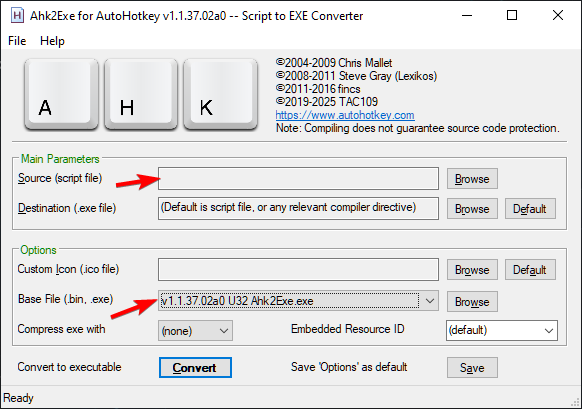582x409 pixels.
Task: Click the A key logo image
Action: tap(61, 94)
